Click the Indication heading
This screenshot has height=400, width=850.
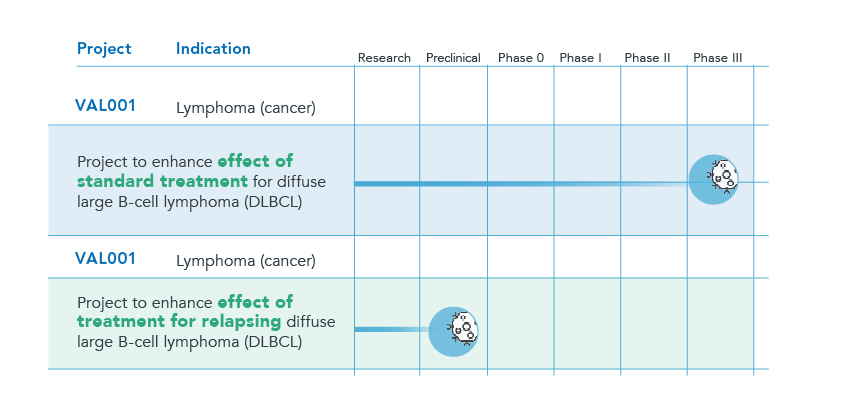click(x=213, y=49)
